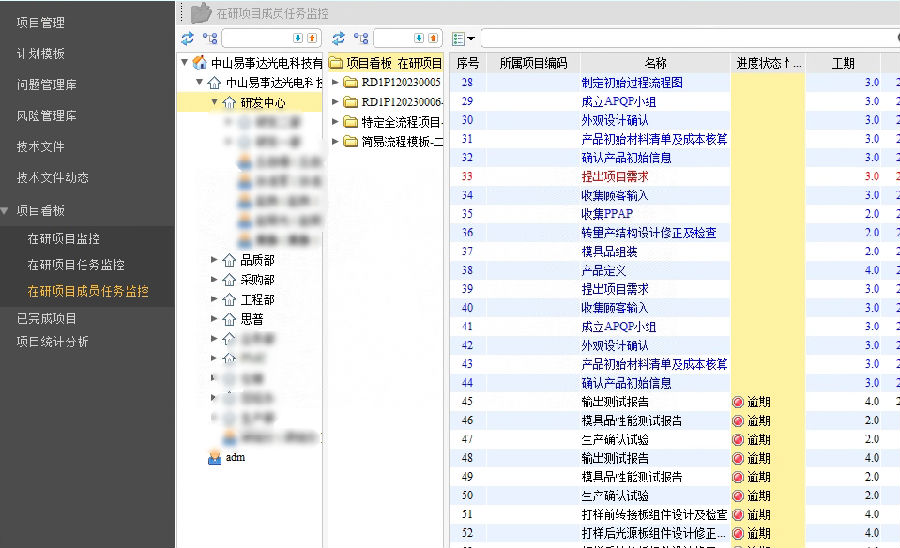Open list view dropdown in task grid toolbar

tap(463, 38)
